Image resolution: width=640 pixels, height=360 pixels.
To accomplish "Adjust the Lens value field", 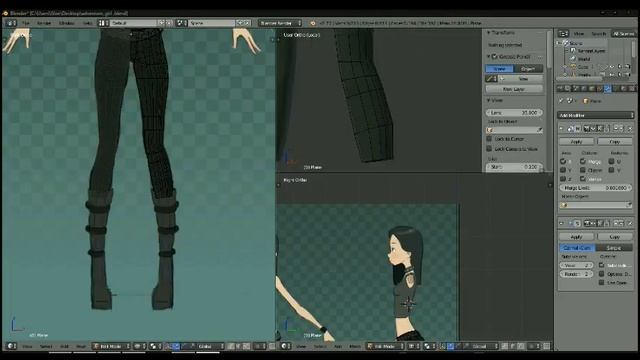I will click(514, 112).
